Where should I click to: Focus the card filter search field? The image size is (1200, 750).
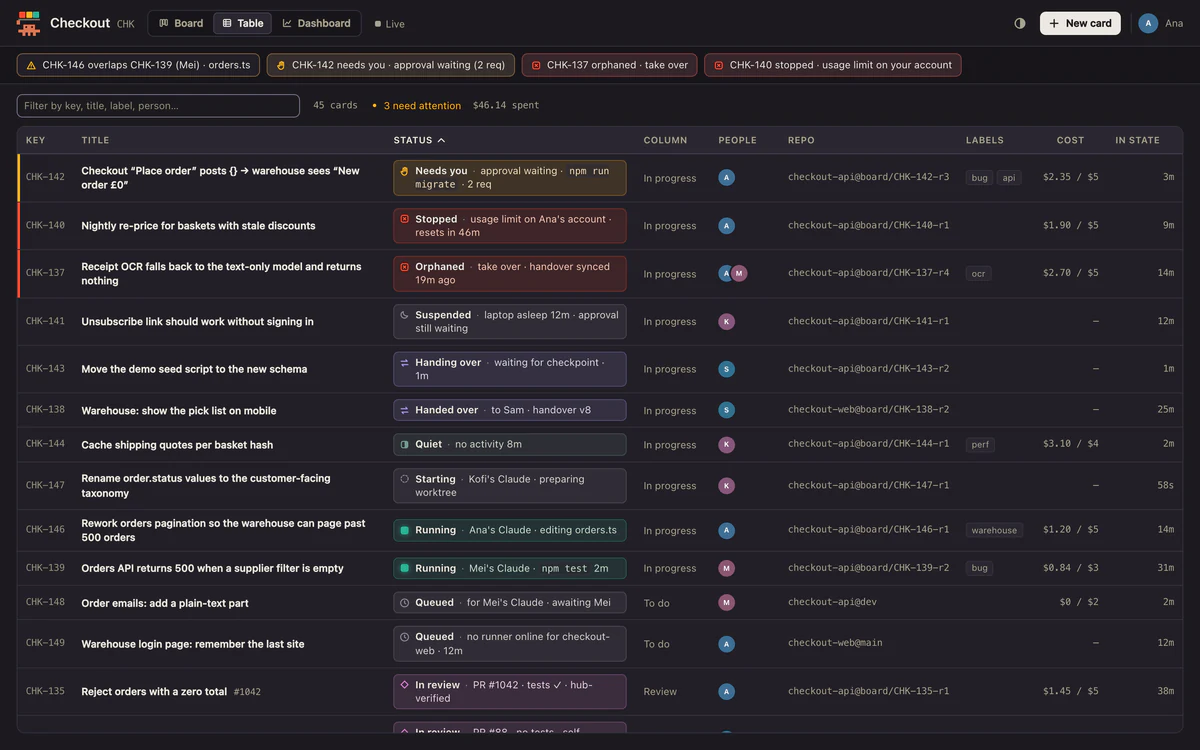coord(158,106)
